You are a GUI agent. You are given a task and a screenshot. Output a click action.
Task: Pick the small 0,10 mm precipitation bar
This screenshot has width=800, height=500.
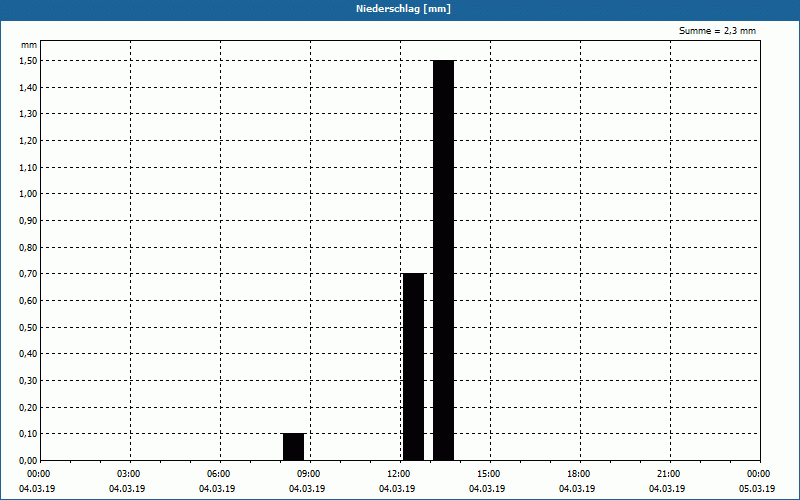pos(293,447)
